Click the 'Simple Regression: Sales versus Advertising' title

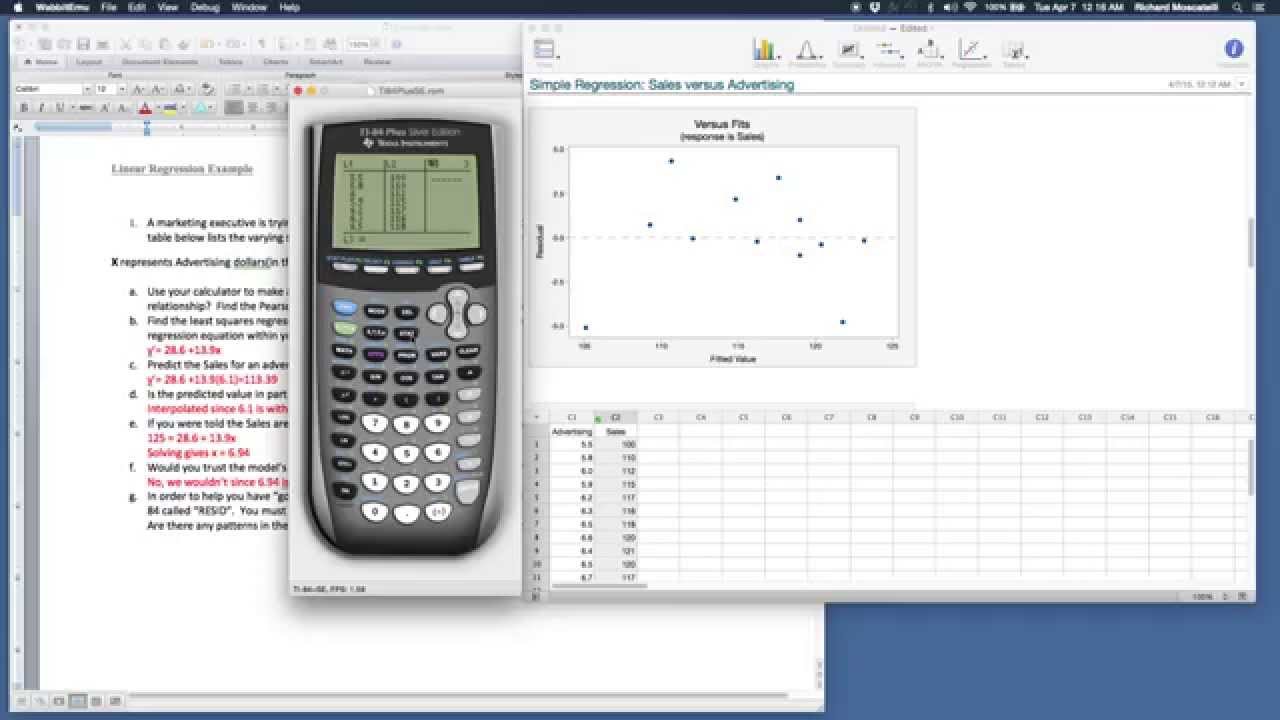click(x=662, y=85)
